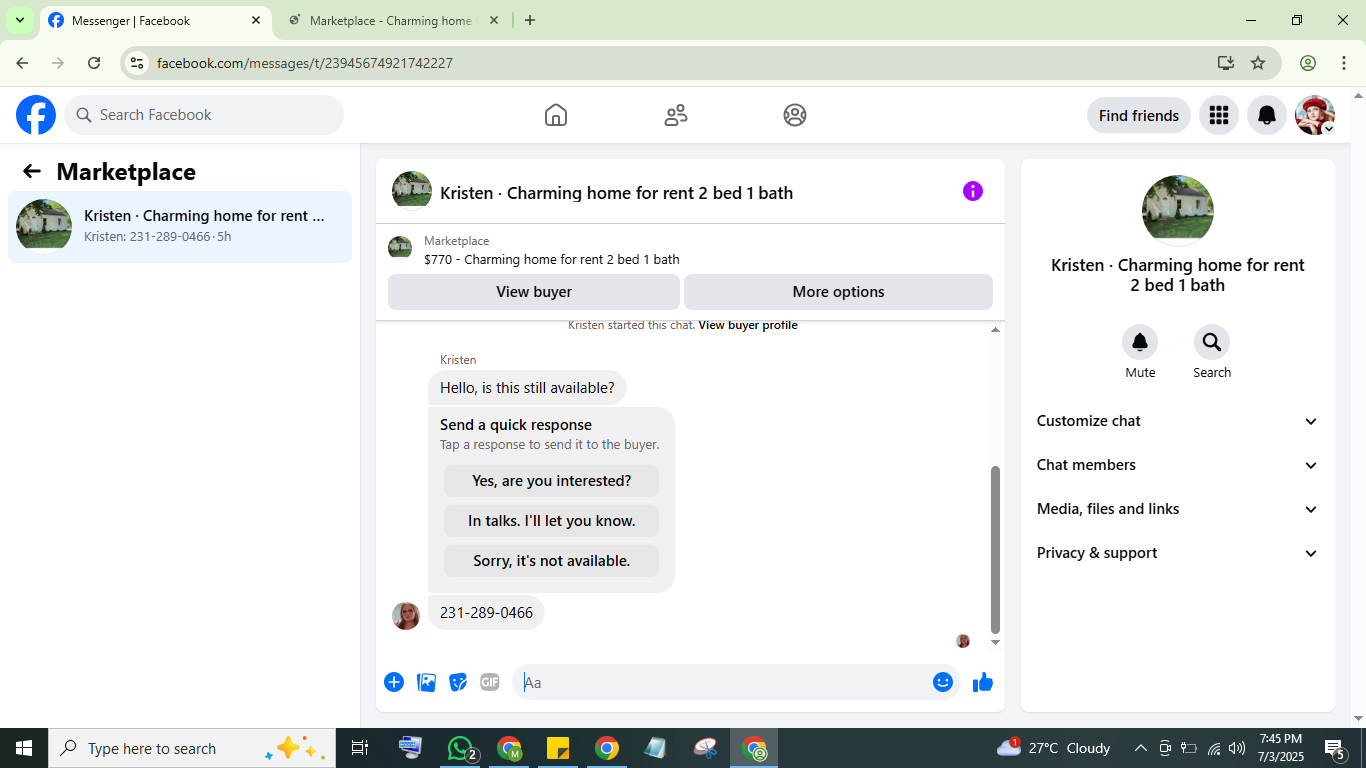Open Windows notification center icon
The height and width of the screenshot is (768, 1366).
coord(1334,748)
